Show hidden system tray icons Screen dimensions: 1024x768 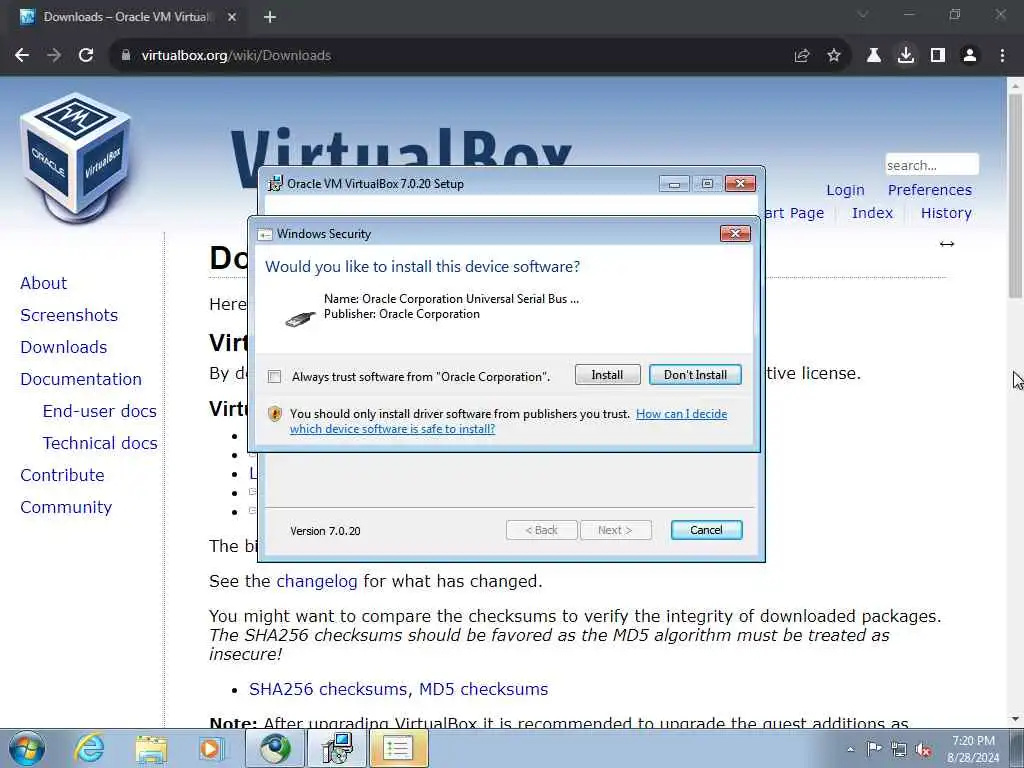[850, 750]
